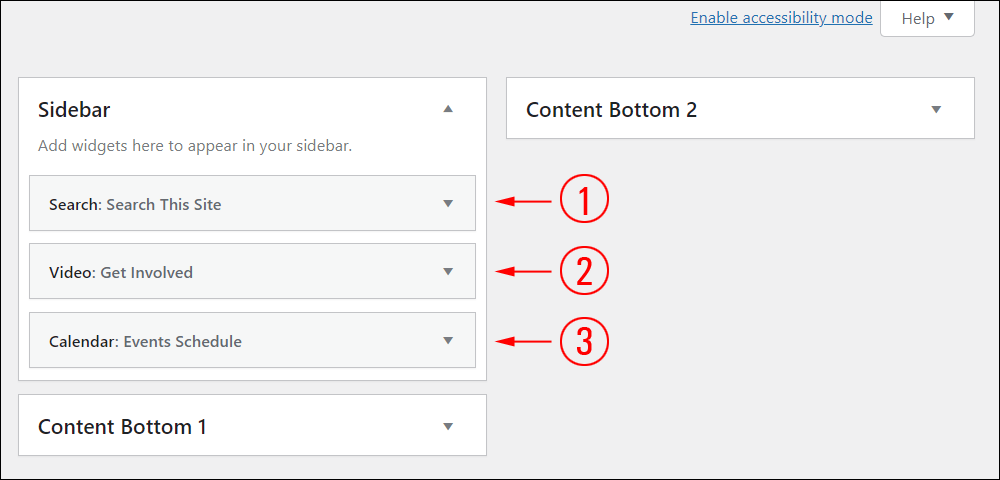Viewport: 1000px width, 480px height.
Task: Click the Content Bottom 1 heading
Action: tap(122, 426)
